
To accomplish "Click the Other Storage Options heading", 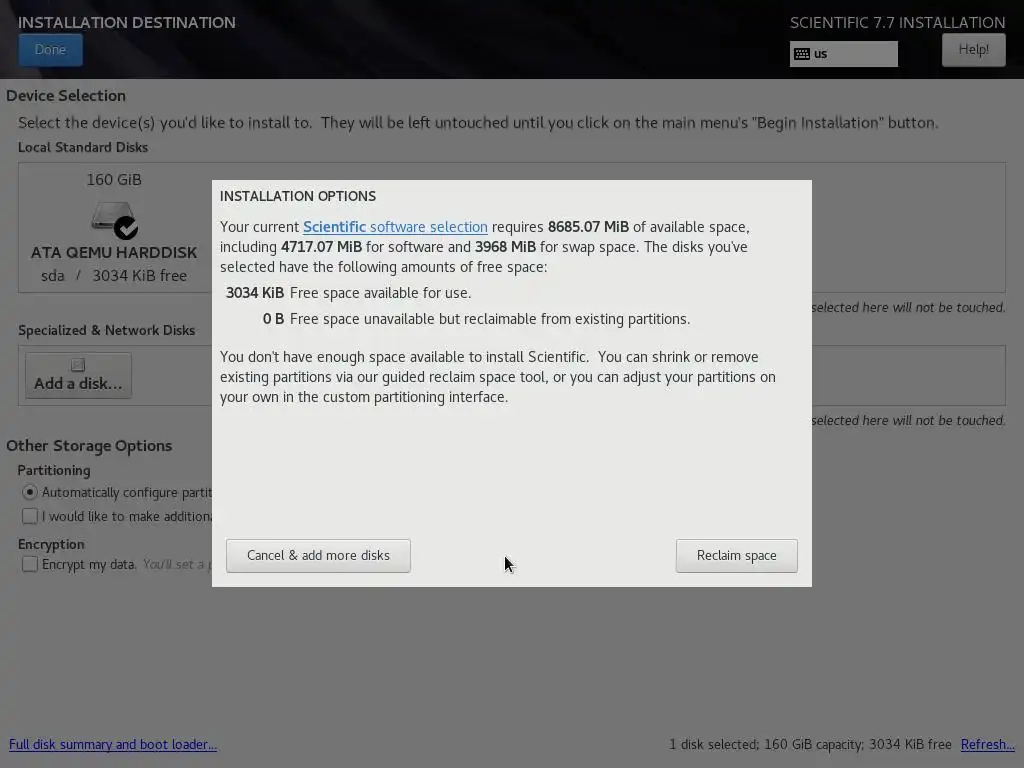I will 89,446.
